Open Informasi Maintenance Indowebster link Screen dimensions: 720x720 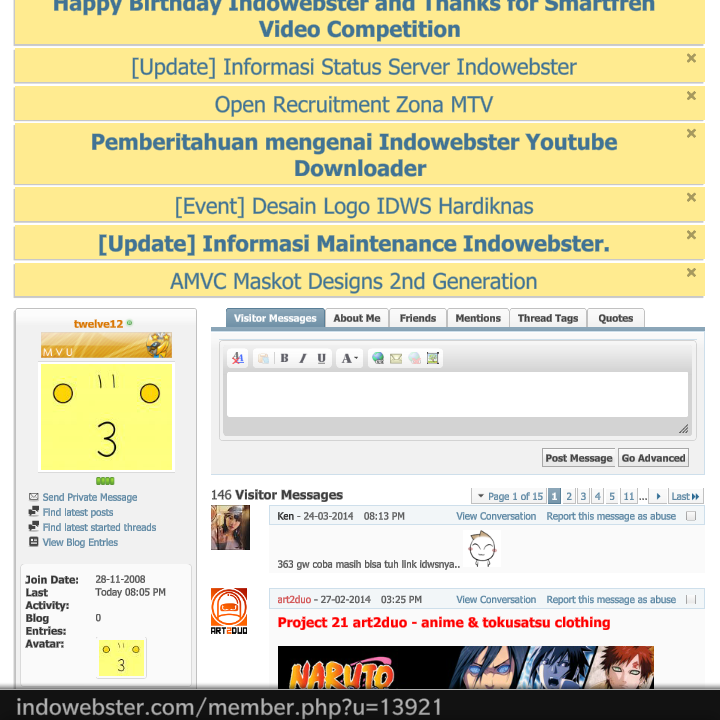(x=354, y=244)
